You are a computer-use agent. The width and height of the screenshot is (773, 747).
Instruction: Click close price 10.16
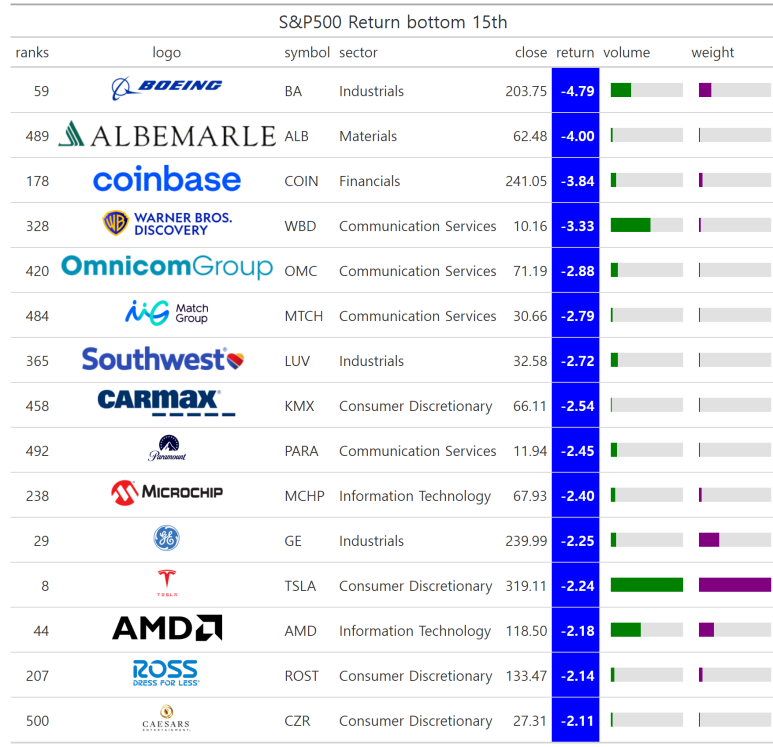pos(530,226)
